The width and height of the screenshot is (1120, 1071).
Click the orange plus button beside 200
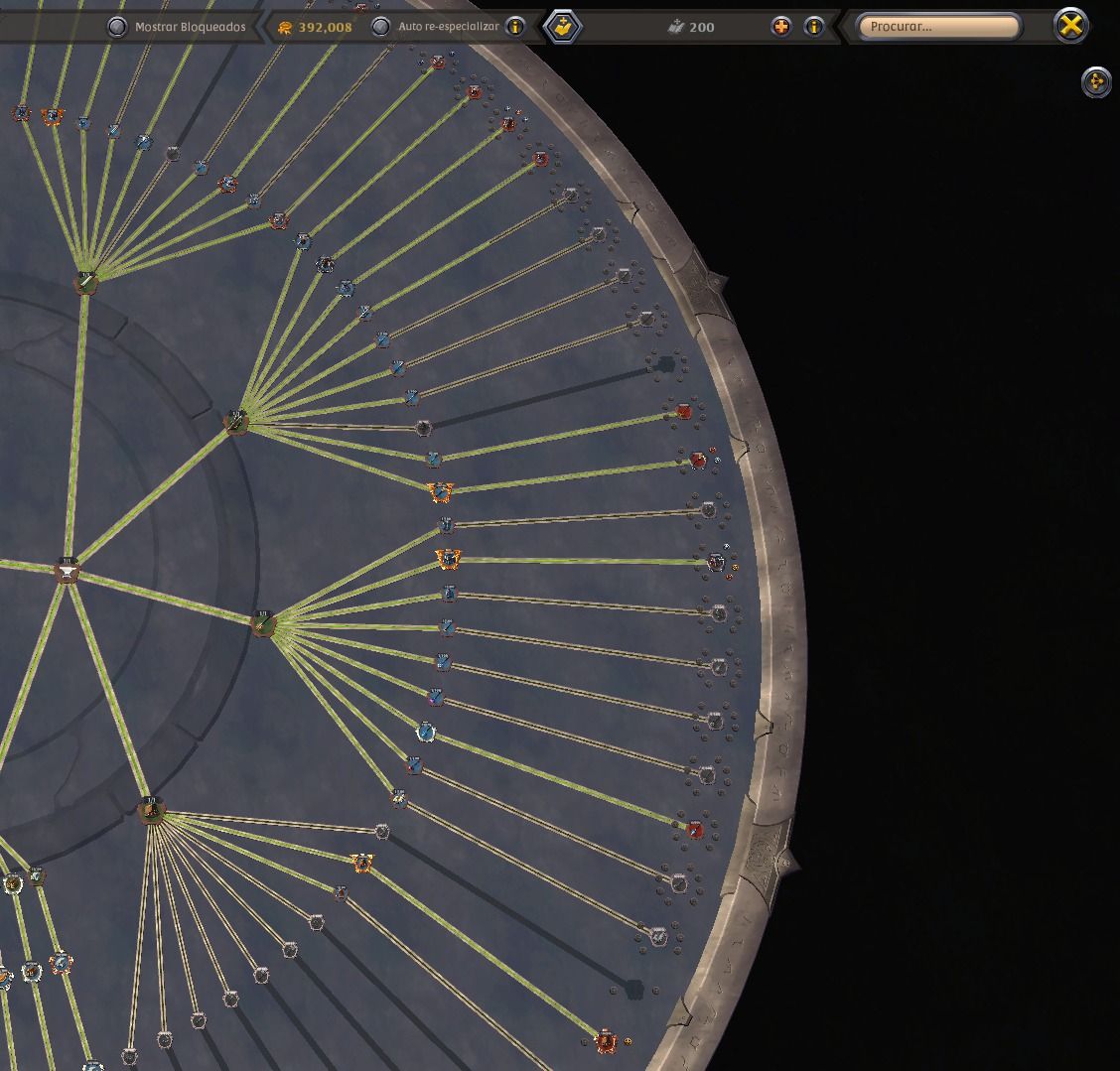tap(781, 27)
